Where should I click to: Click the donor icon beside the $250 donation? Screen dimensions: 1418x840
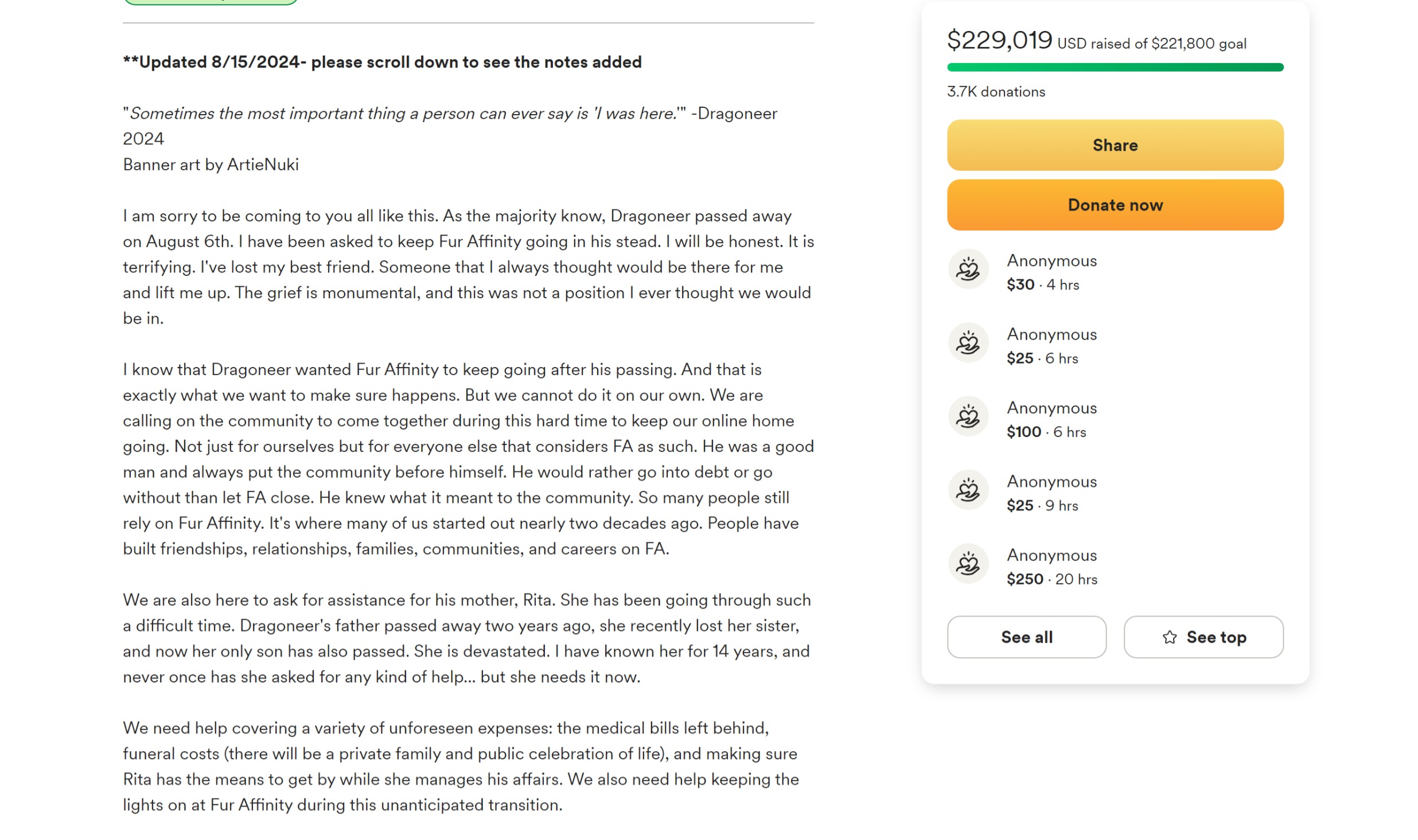coord(968,564)
